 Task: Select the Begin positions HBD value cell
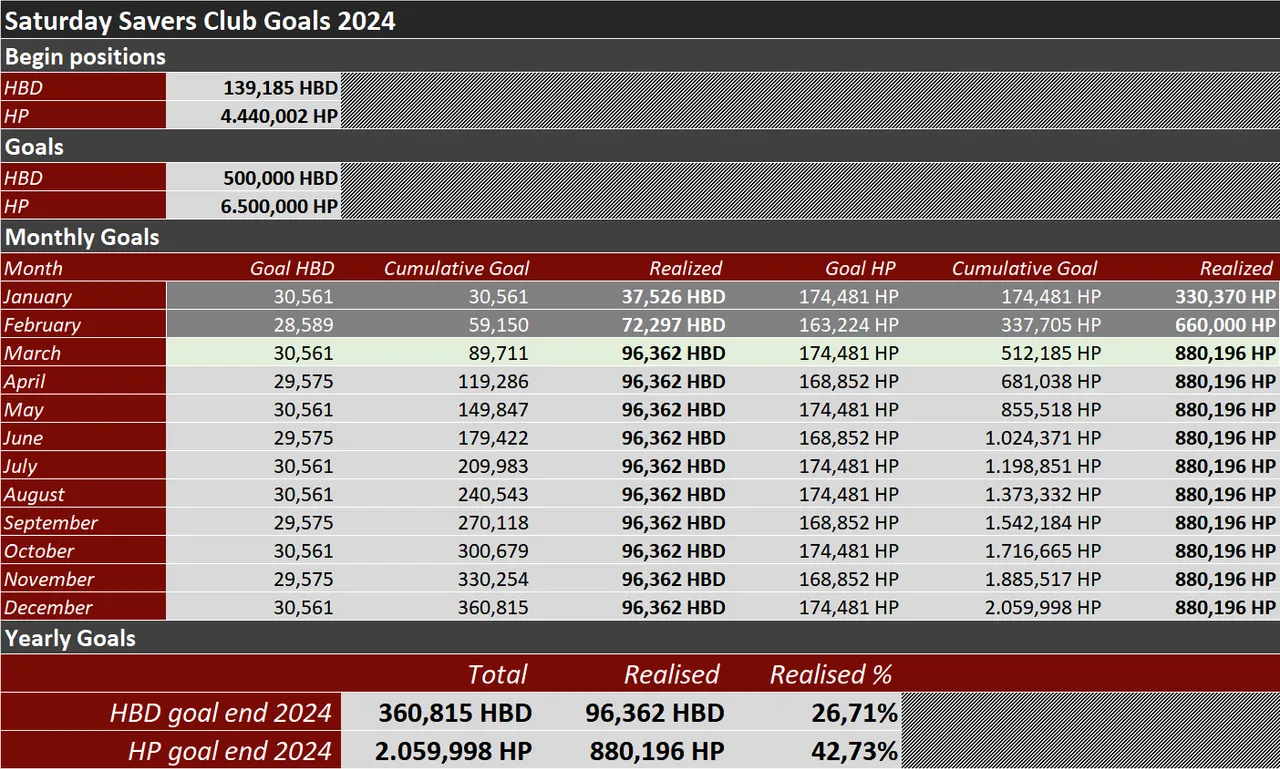pos(254,87)
